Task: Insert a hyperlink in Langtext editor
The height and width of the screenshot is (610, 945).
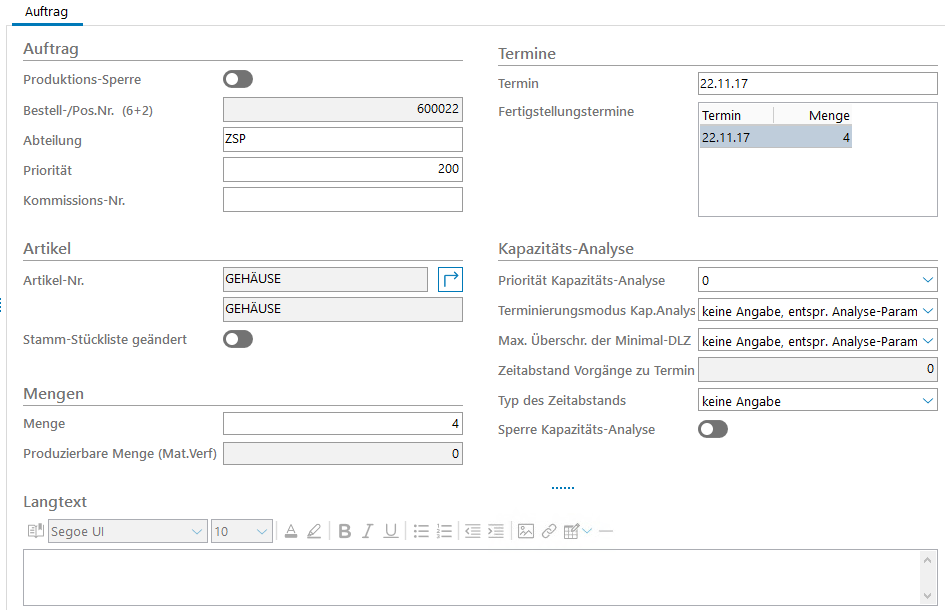Action: point(548,531)
